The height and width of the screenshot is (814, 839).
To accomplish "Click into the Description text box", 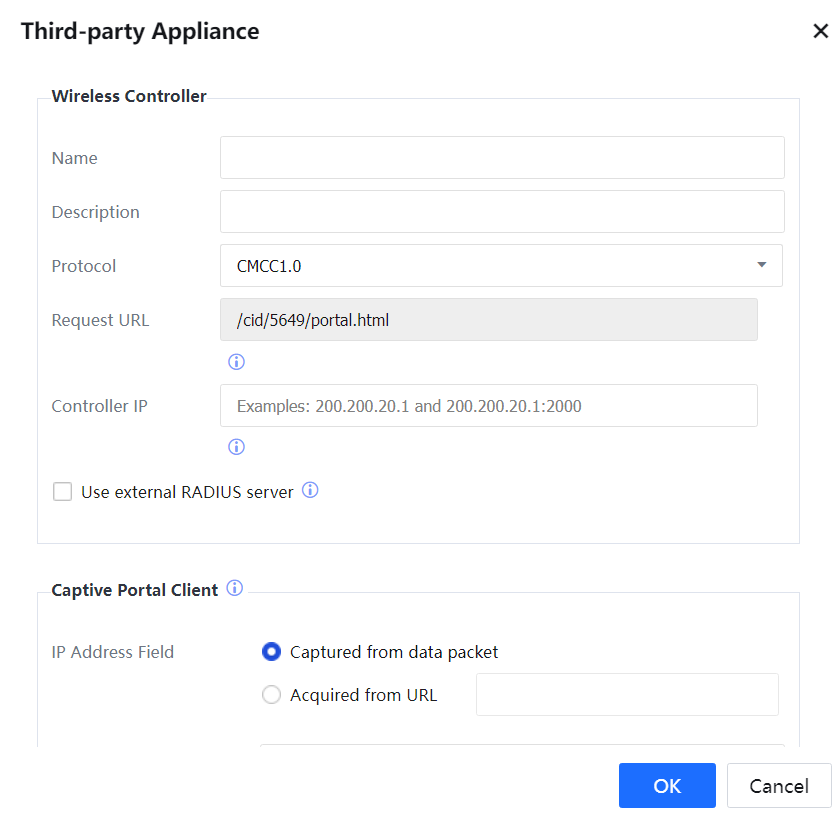I will click(x=501, y=212).
